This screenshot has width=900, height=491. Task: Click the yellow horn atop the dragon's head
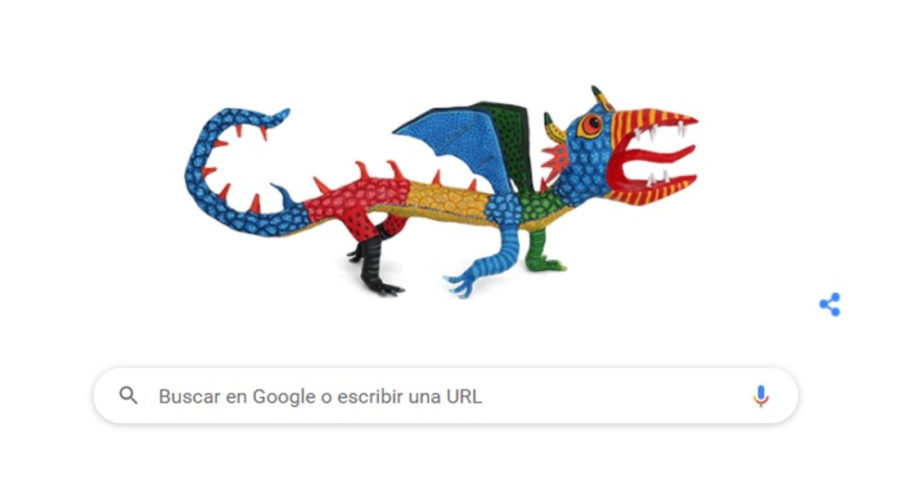602,98
